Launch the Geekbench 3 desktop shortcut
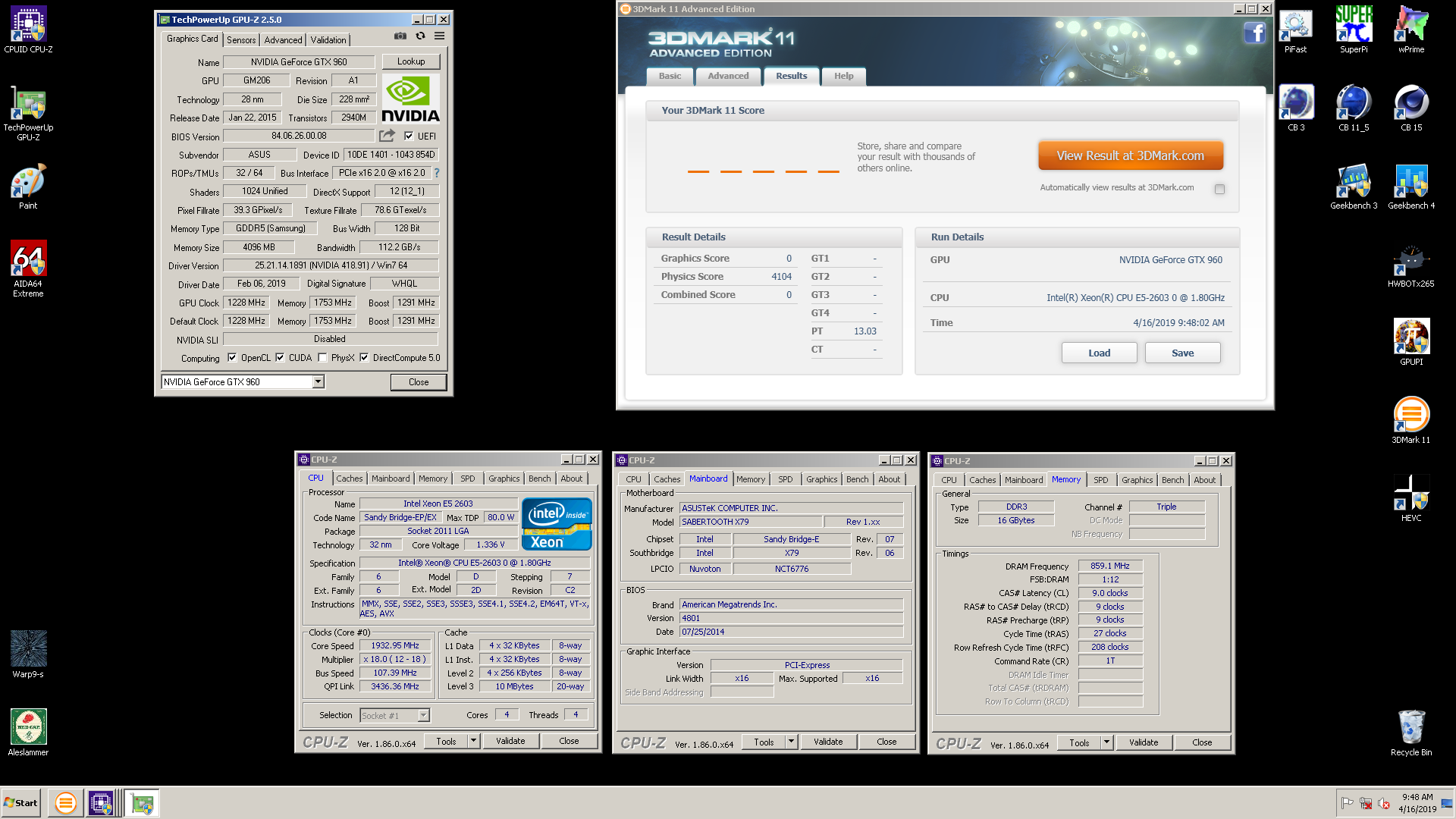The width and height of the screenshot is (1456, 819). coord(1354,187)
